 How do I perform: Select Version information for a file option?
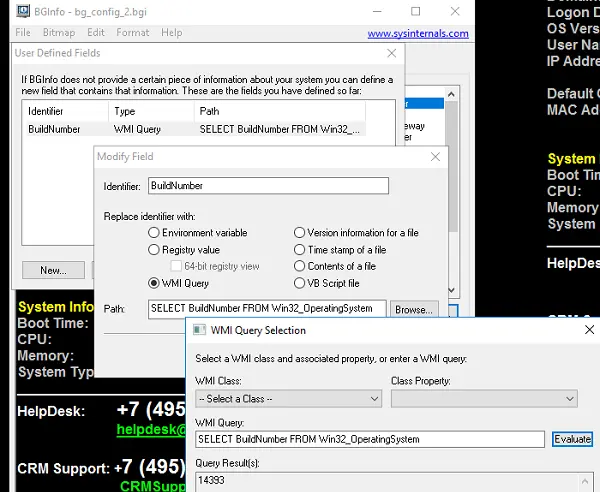356,233
